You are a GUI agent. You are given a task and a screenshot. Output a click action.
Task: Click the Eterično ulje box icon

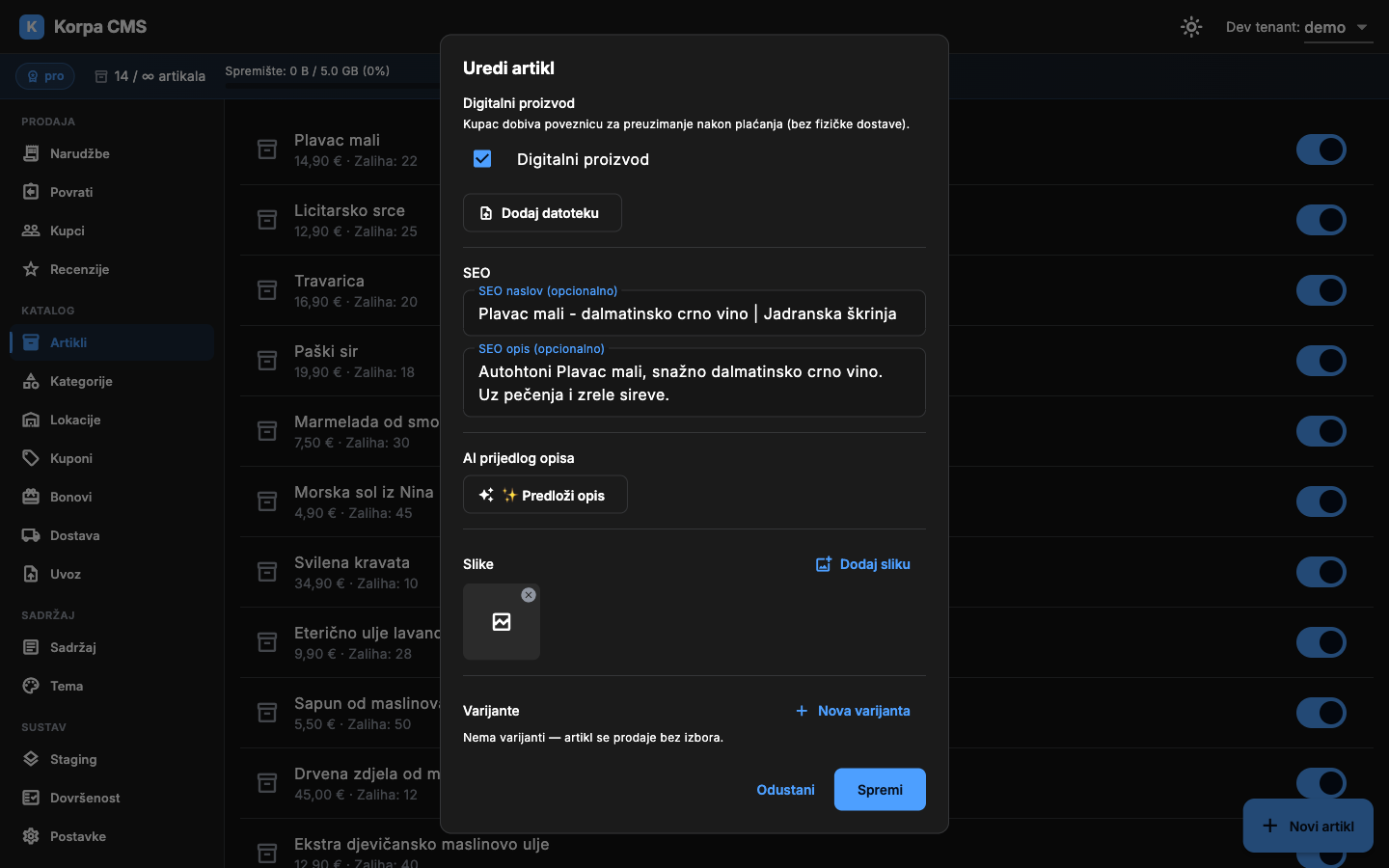pyautogui.click(x=267, y=642)
